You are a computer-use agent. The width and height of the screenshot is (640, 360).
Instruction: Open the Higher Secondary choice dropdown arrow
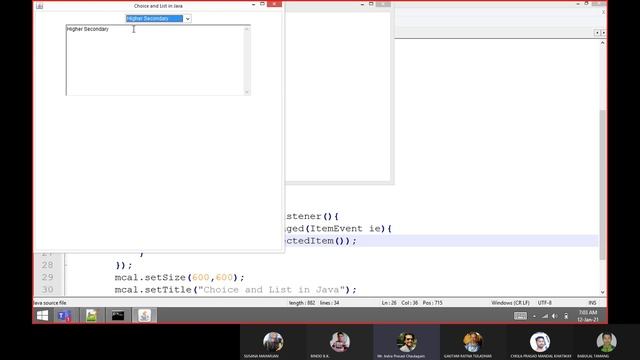pos(187,19)
